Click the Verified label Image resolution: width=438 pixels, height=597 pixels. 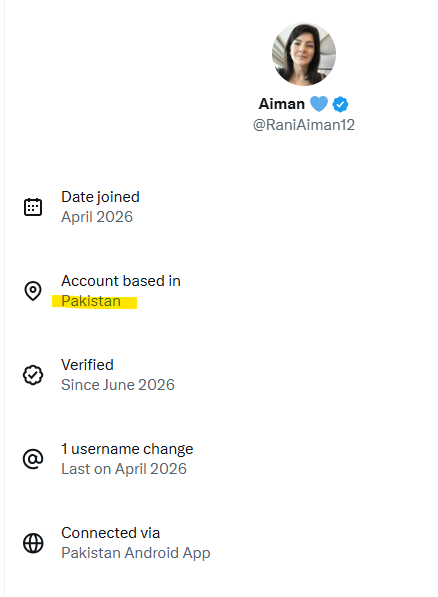[x=88, y=365]
